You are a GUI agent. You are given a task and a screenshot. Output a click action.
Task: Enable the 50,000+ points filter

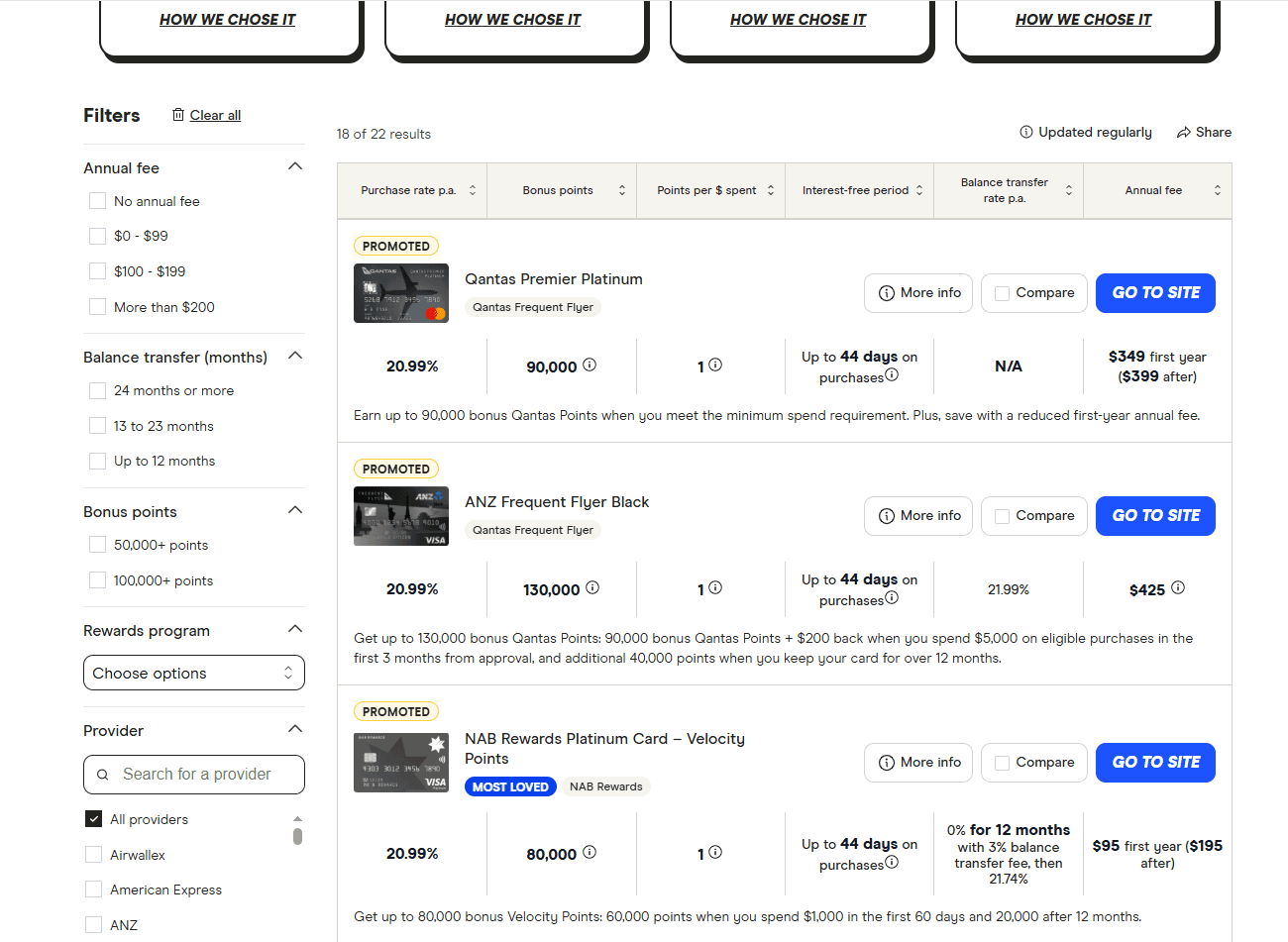pos(97,545)
